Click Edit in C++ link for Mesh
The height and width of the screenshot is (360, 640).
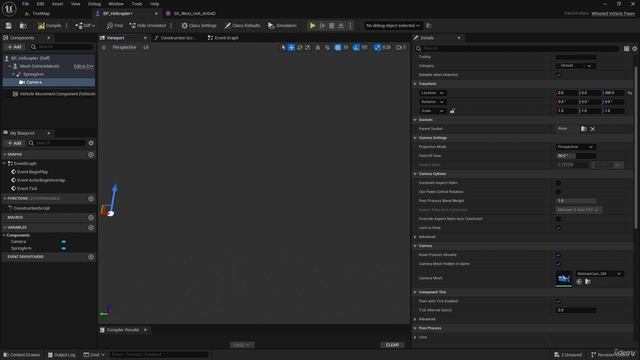point(84,66)
